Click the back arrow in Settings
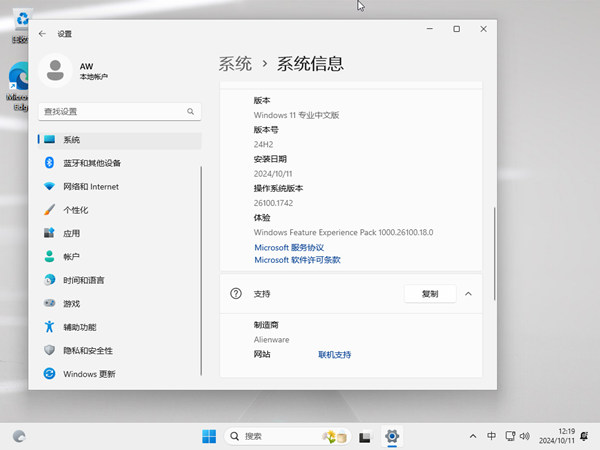The image size is (600, 450). pyautogui.click(x=42, y=34)
